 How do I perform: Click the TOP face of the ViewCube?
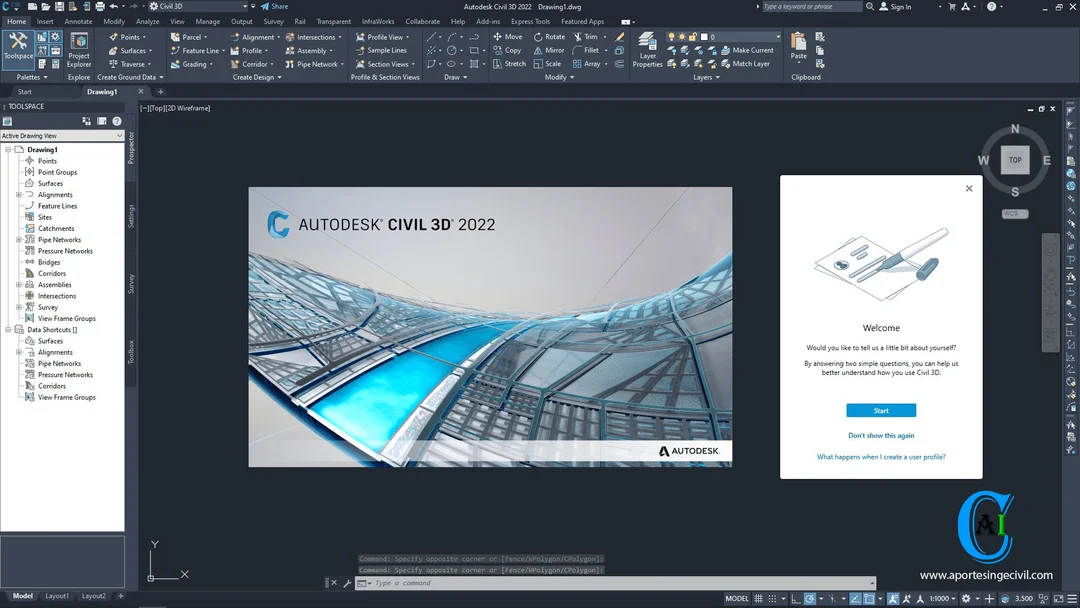coord(1015,160)
